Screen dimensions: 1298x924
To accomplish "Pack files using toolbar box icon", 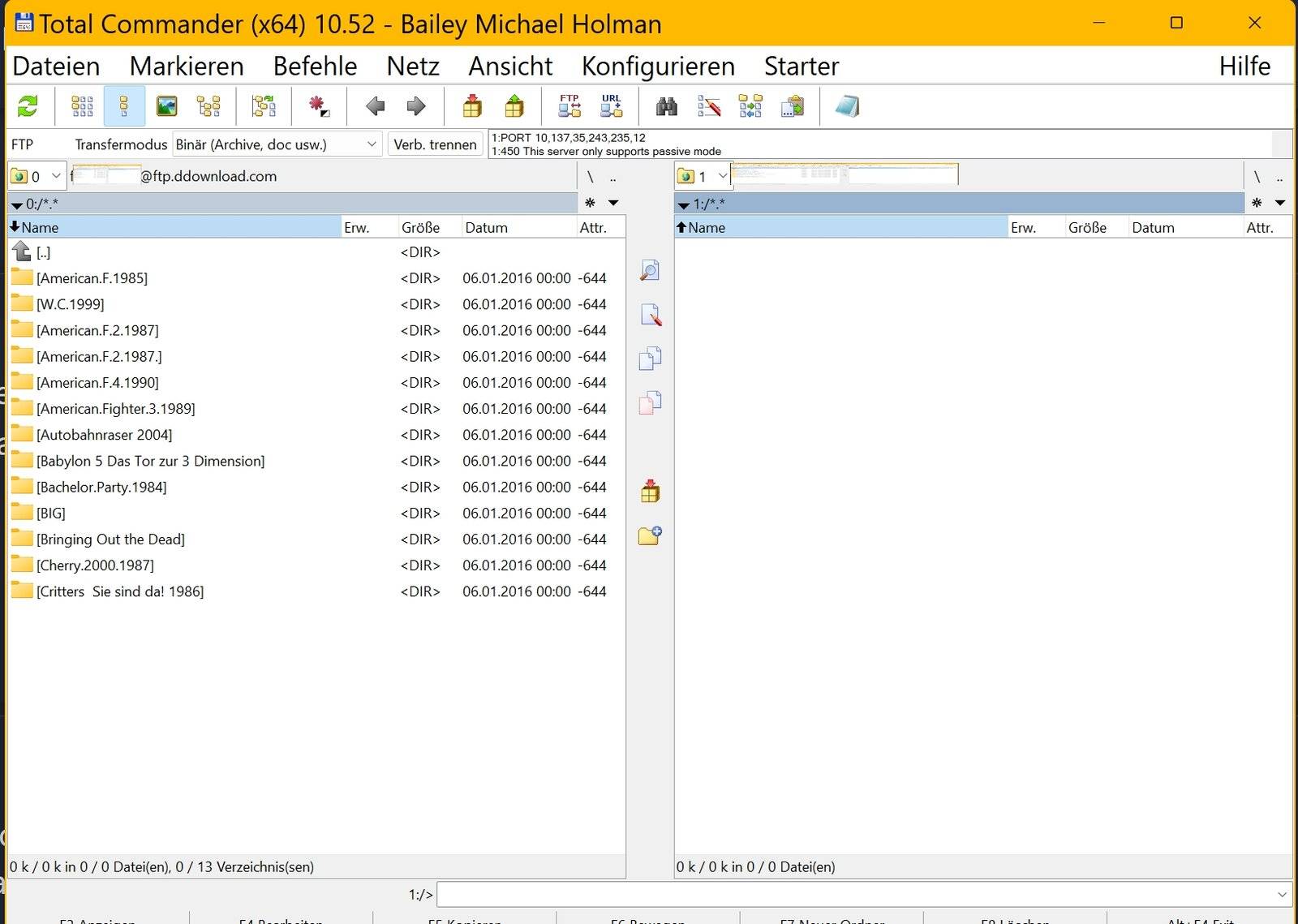I will tap(472, 106).
